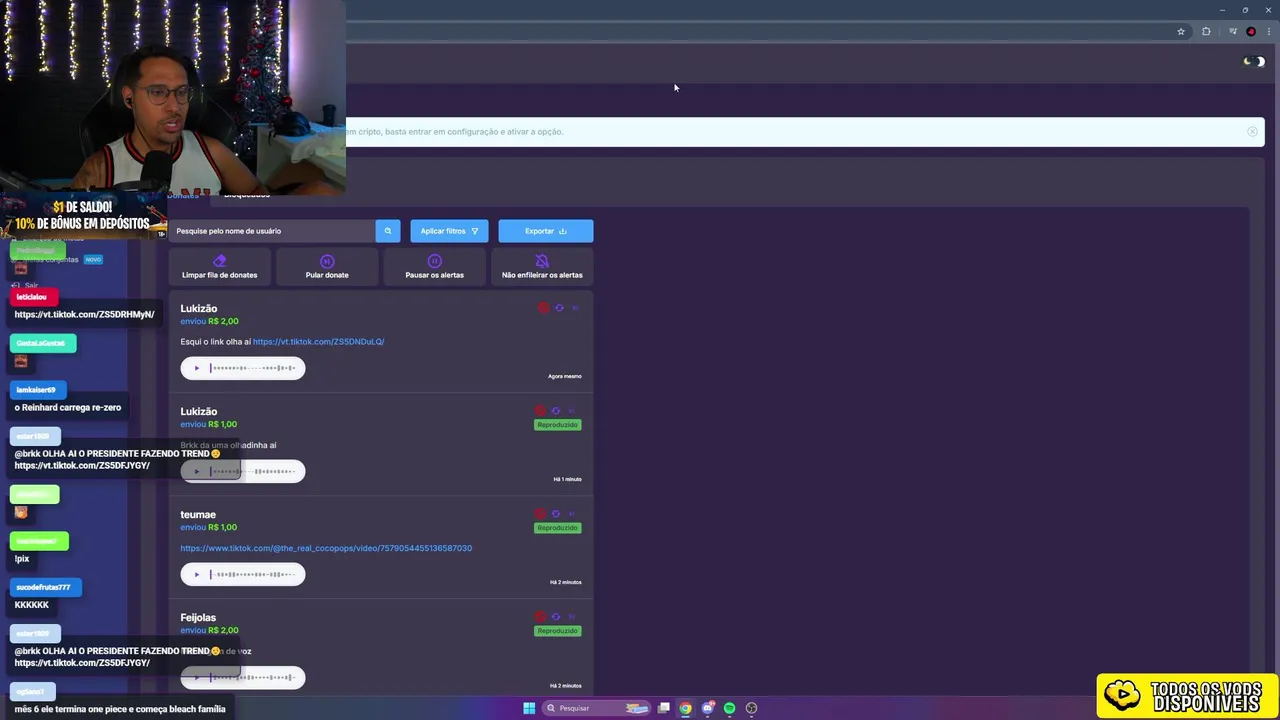Screen dimensions: 1280x720
Task: Play audio of teumae donate
Action: pyautogui.click(x=196, y=574)
